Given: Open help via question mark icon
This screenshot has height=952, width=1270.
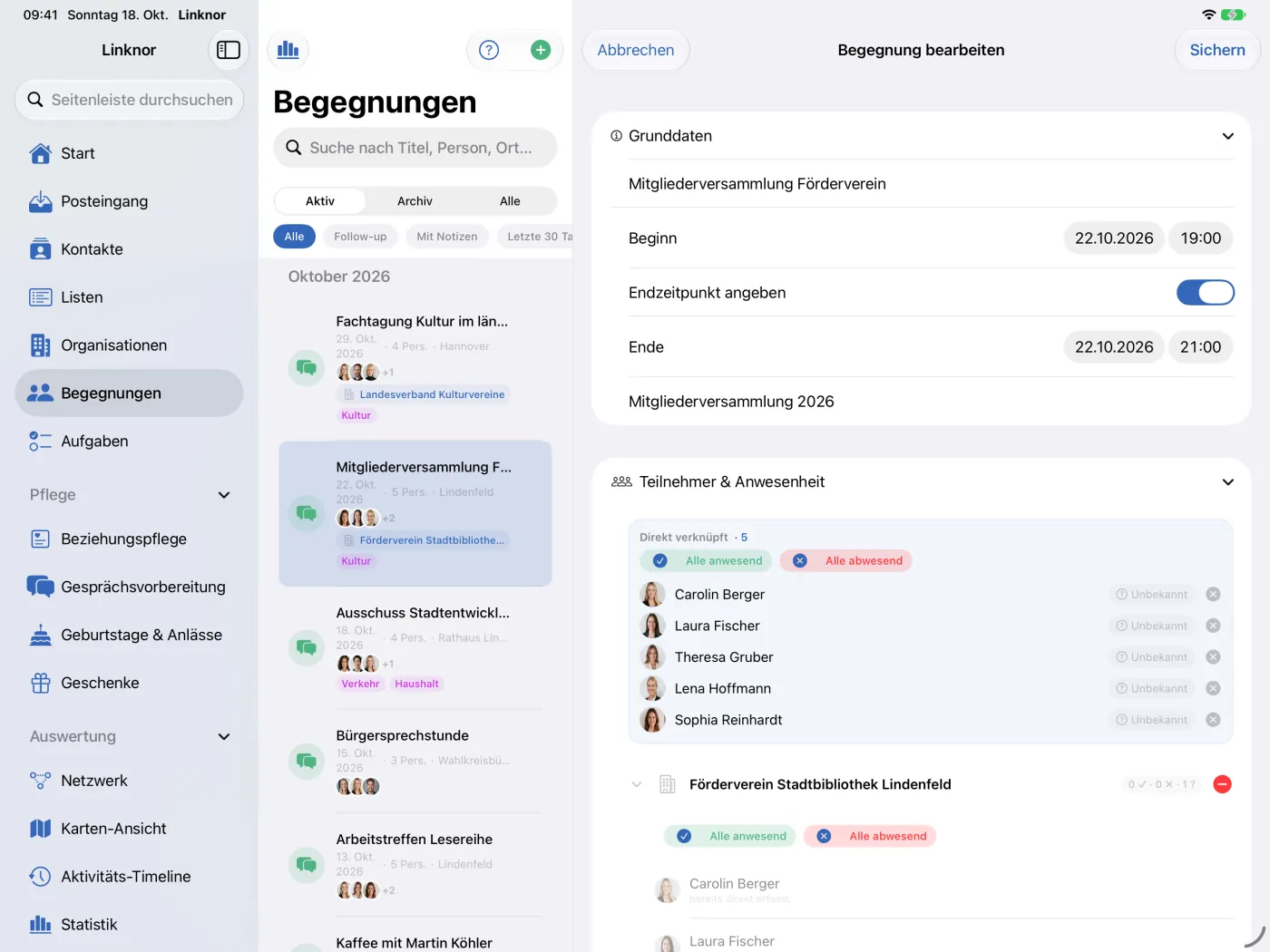Looking at the screenshot, I should pyautogui.click(x=489, y=50).
